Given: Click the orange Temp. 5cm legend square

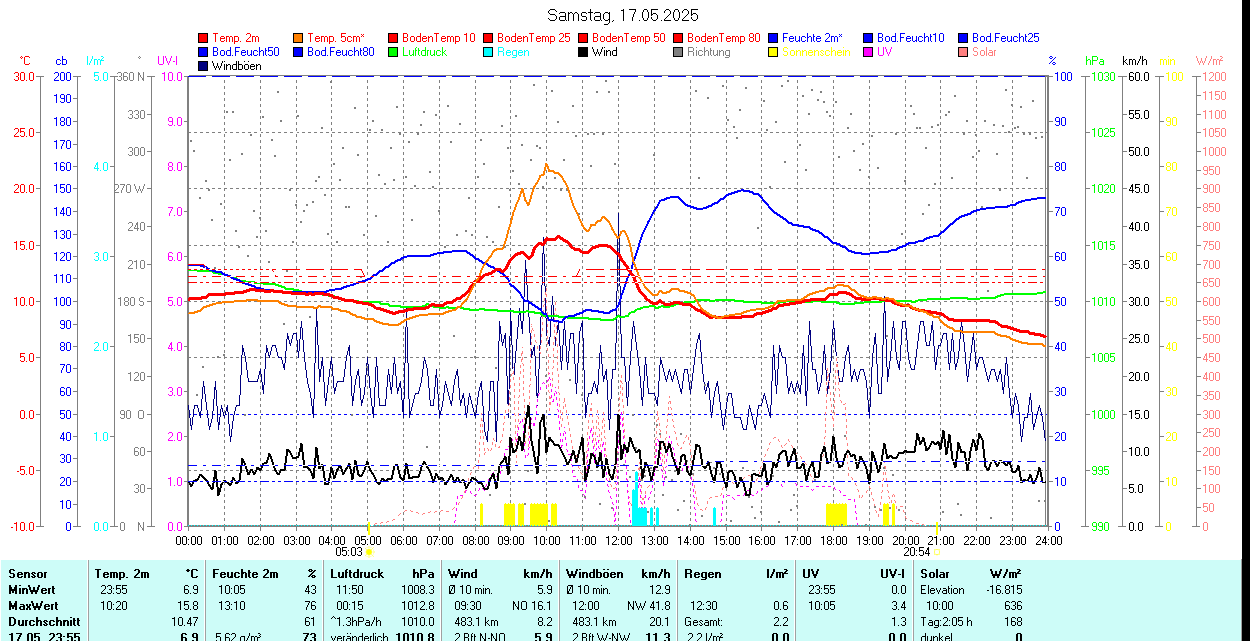Looking at the screenshot, I should tap(299, 38).
